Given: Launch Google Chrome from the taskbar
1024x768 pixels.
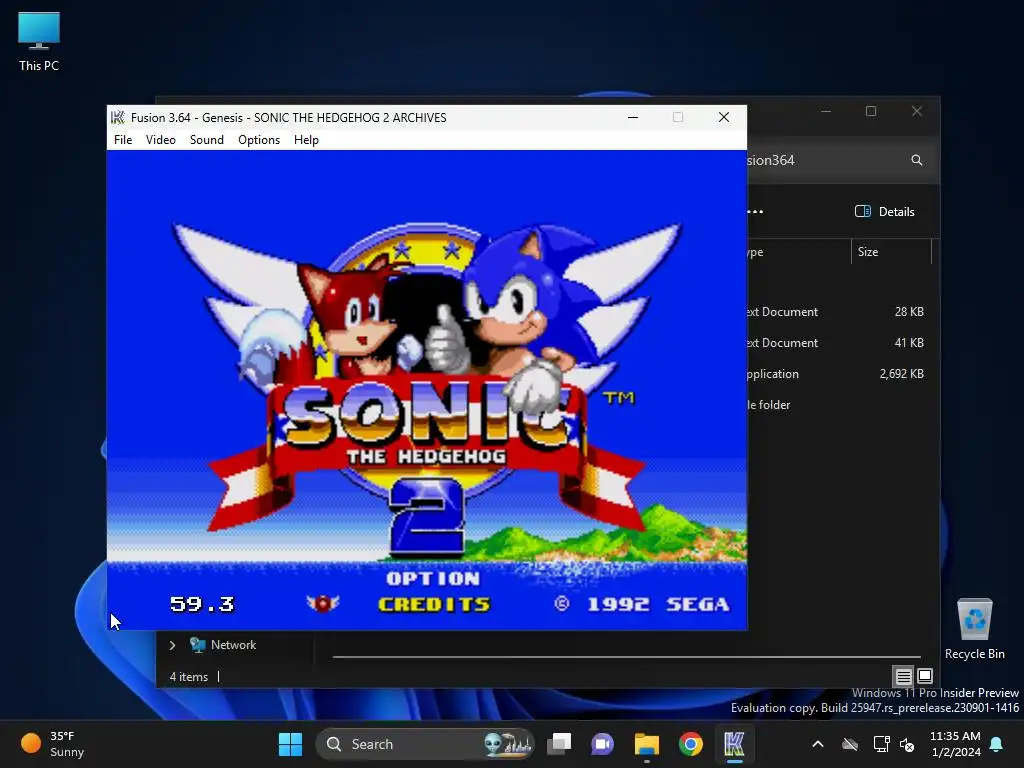Looking at the screenshot, I should click(690, 744).
